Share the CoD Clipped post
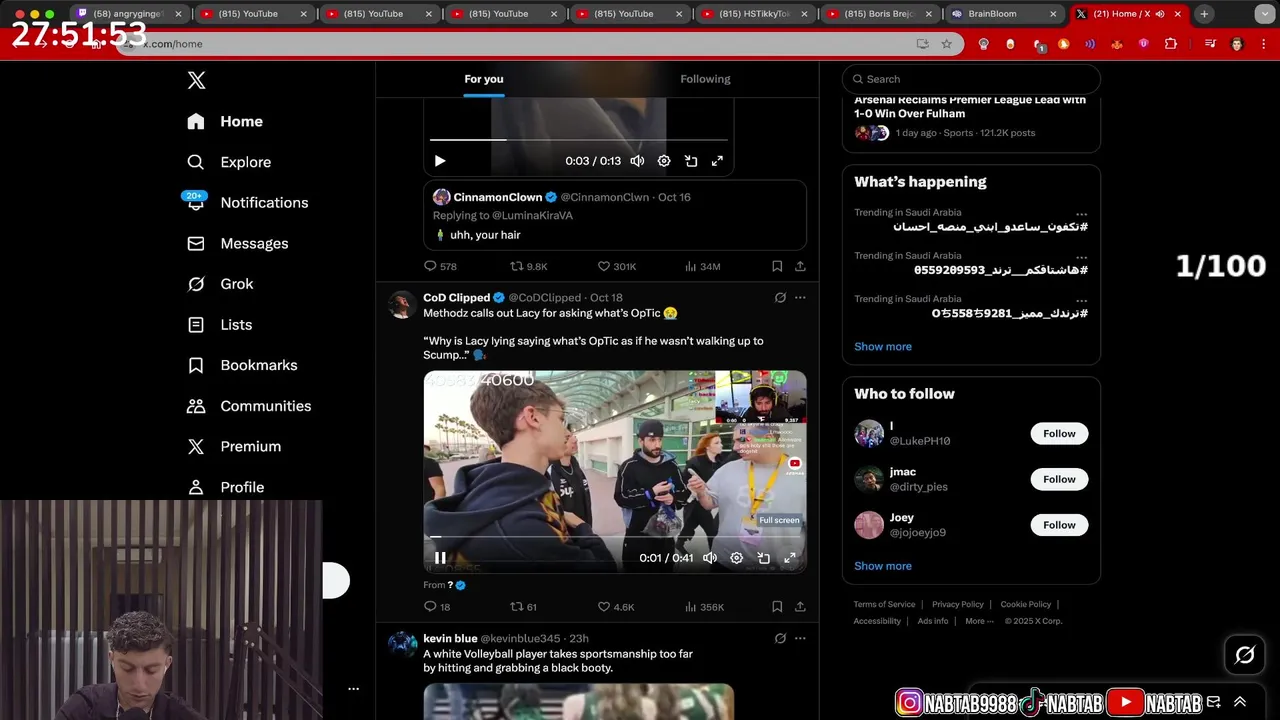 pyautogui.click(x=800, y=607)
